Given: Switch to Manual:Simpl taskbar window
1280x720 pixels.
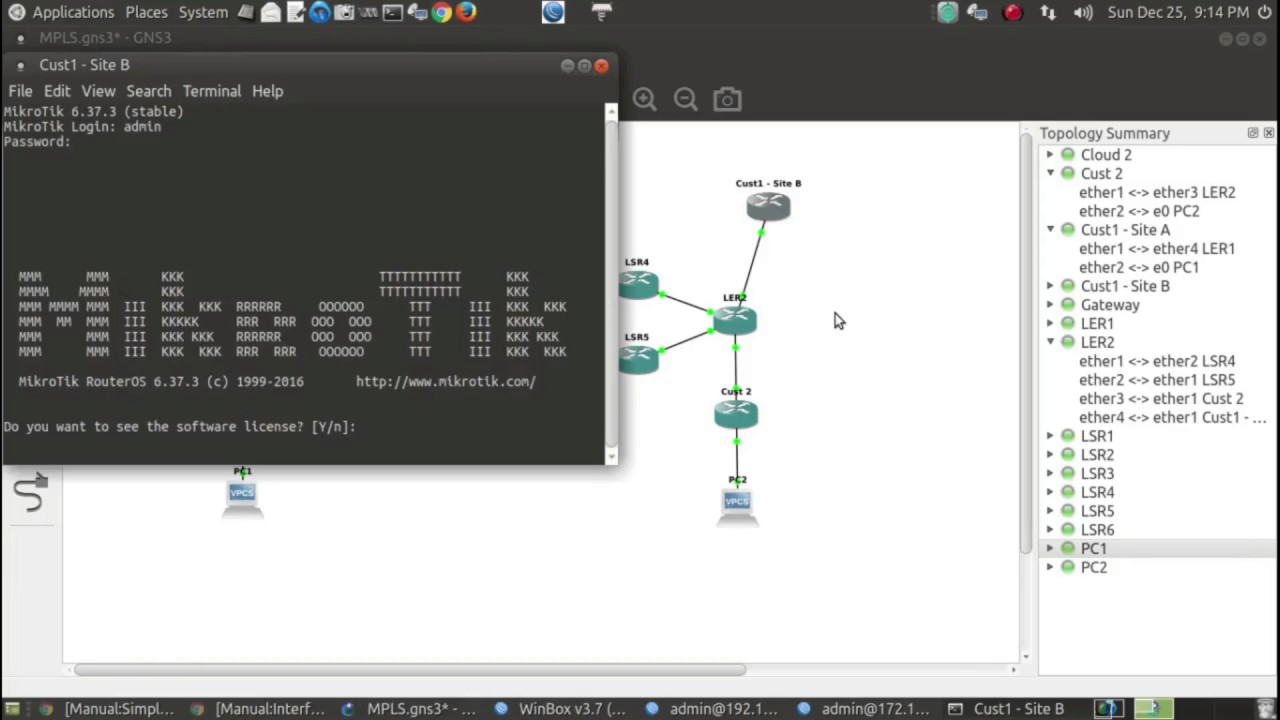Looking at the screenshot, I should point(106,709).
